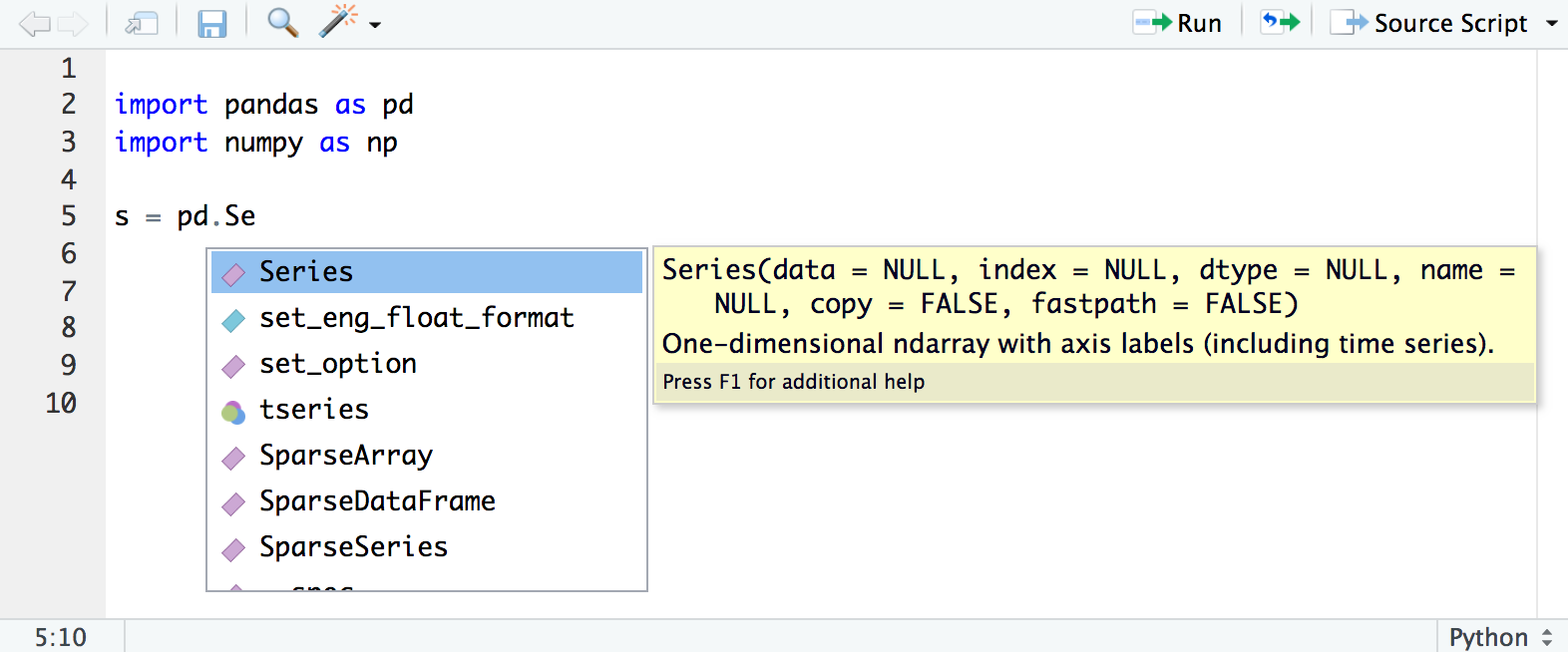
Task: Click the show in new window icon
Action: (142, 23)
